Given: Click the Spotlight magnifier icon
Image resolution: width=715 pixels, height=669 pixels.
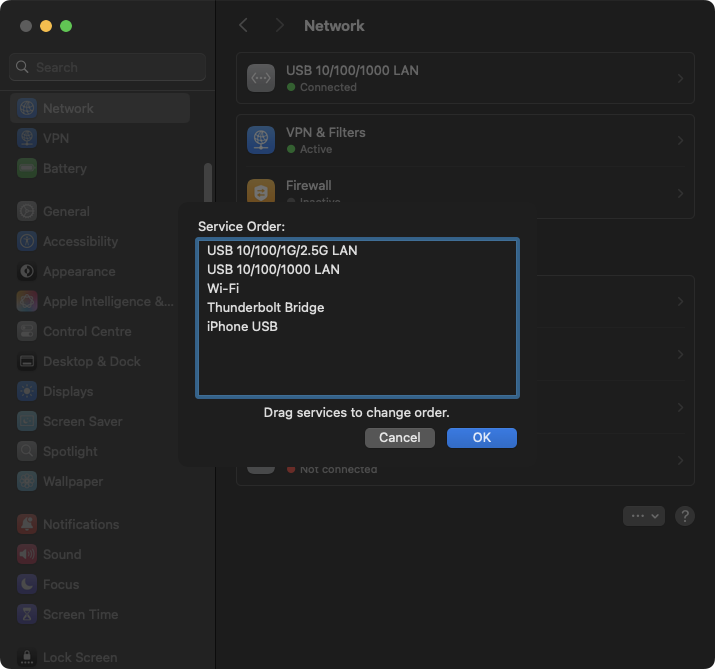Looking at the screenshot, I should pos(27,451).
